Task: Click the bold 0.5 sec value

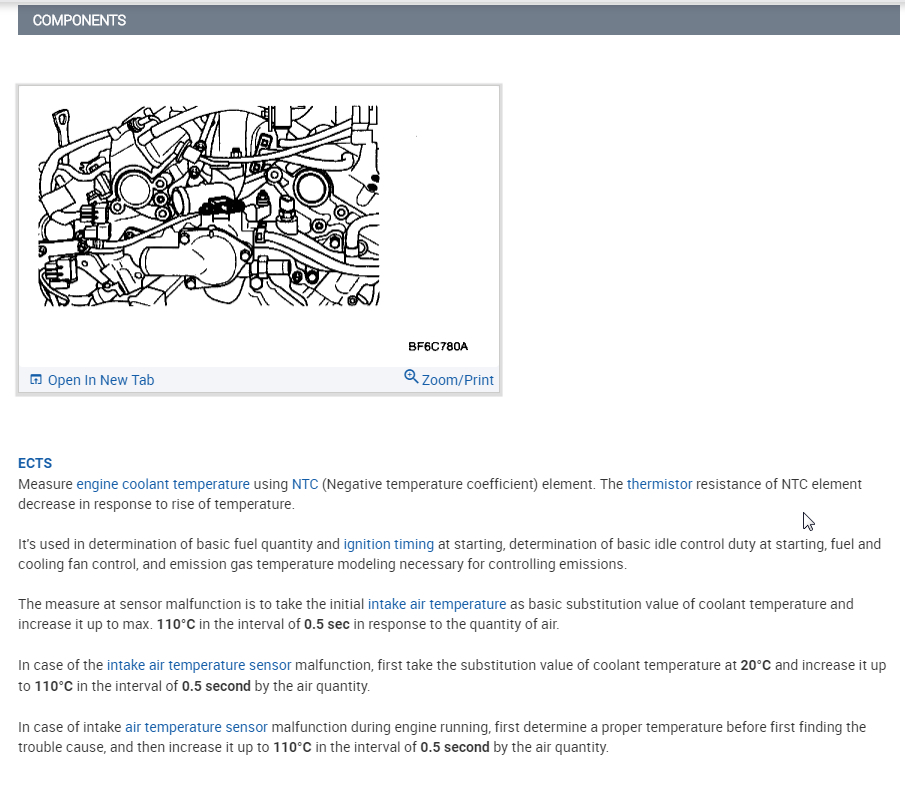Action: 327,624
